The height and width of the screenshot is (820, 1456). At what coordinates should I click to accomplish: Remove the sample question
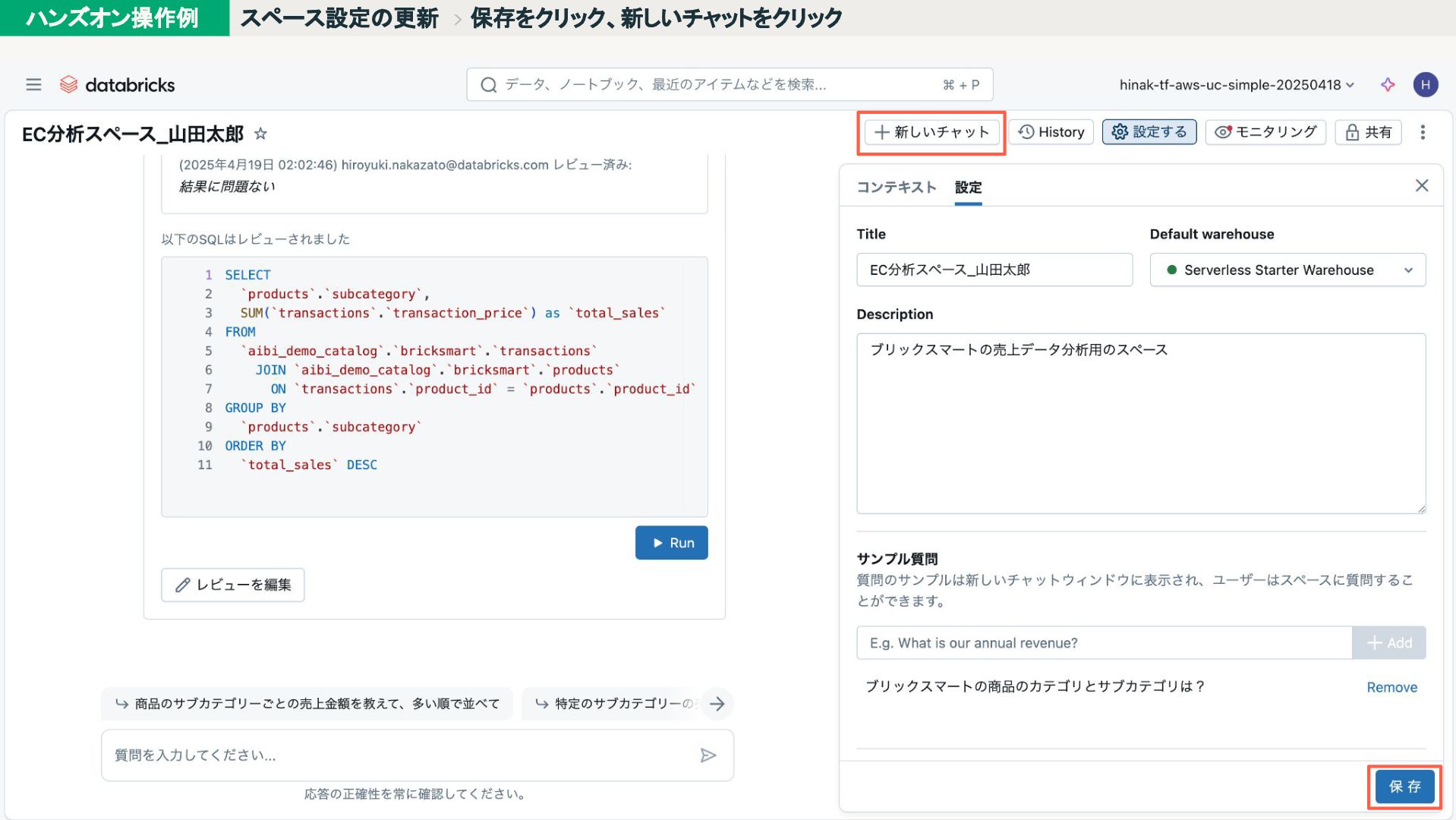tap(1391, 687)
